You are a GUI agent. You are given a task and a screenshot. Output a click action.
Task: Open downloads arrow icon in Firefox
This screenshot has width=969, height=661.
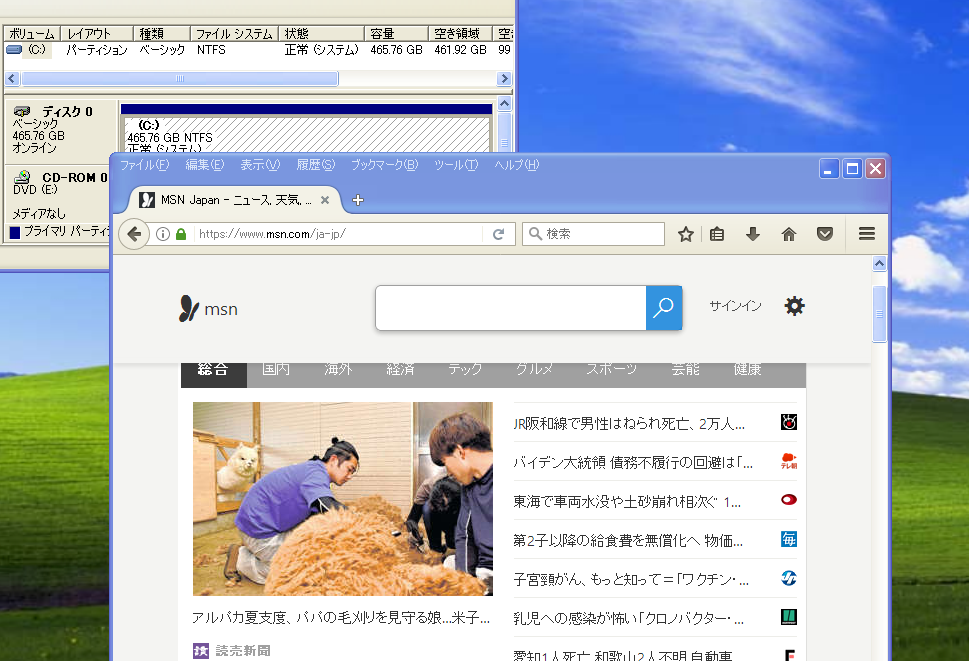click(753, 234)
